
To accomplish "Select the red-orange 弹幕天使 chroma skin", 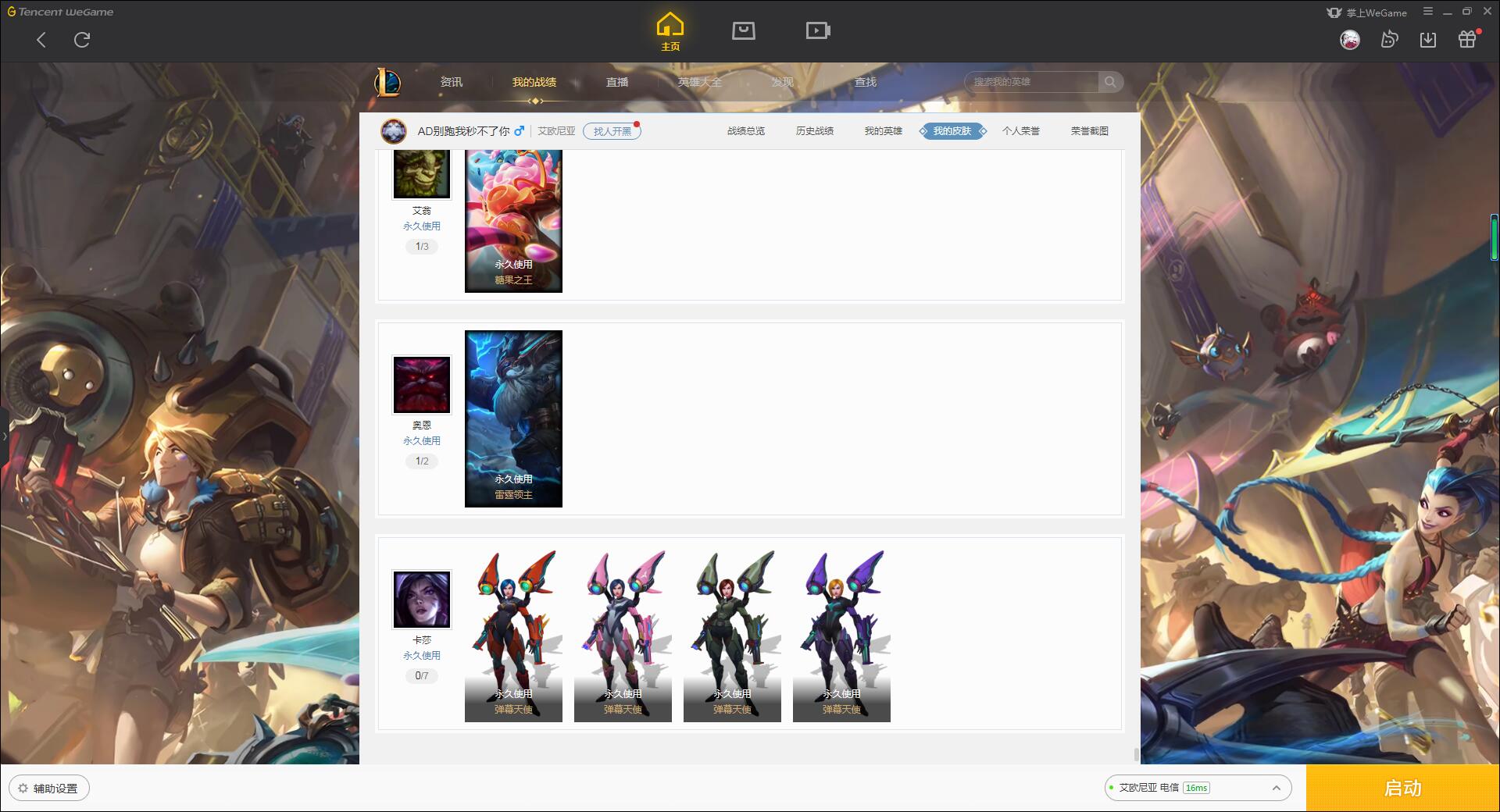I will point(513,635).
